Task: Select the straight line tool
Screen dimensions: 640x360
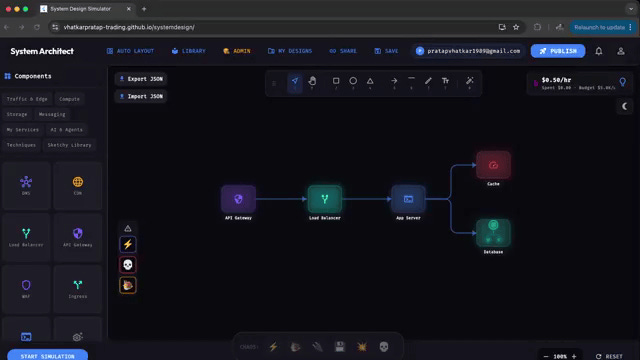Action: (411, 81)
